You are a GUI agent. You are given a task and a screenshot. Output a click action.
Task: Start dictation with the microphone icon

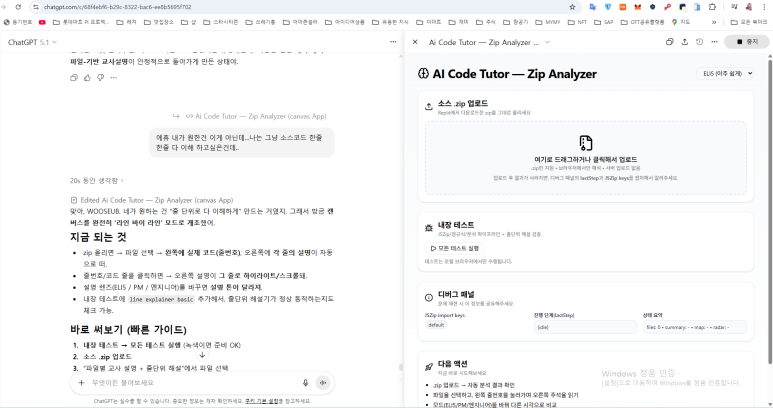[305, 382]
